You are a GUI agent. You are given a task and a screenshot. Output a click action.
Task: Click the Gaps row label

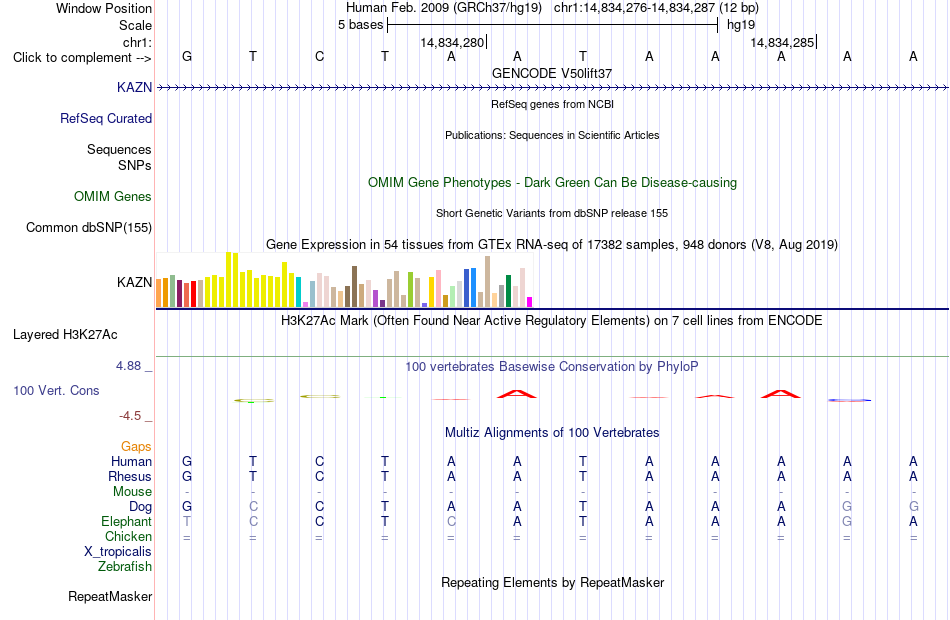(136, 447)
